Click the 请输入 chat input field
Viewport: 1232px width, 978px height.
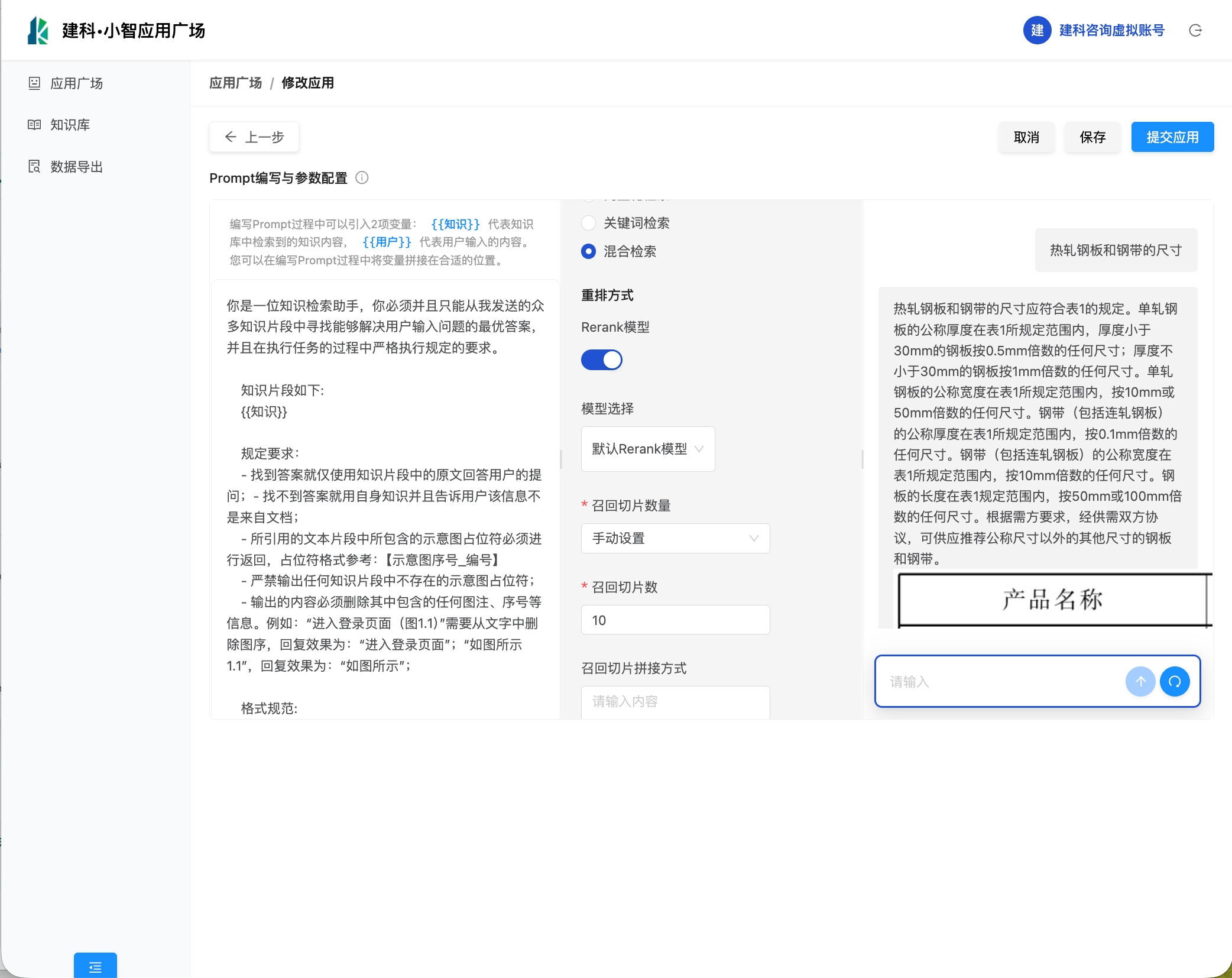999,682
